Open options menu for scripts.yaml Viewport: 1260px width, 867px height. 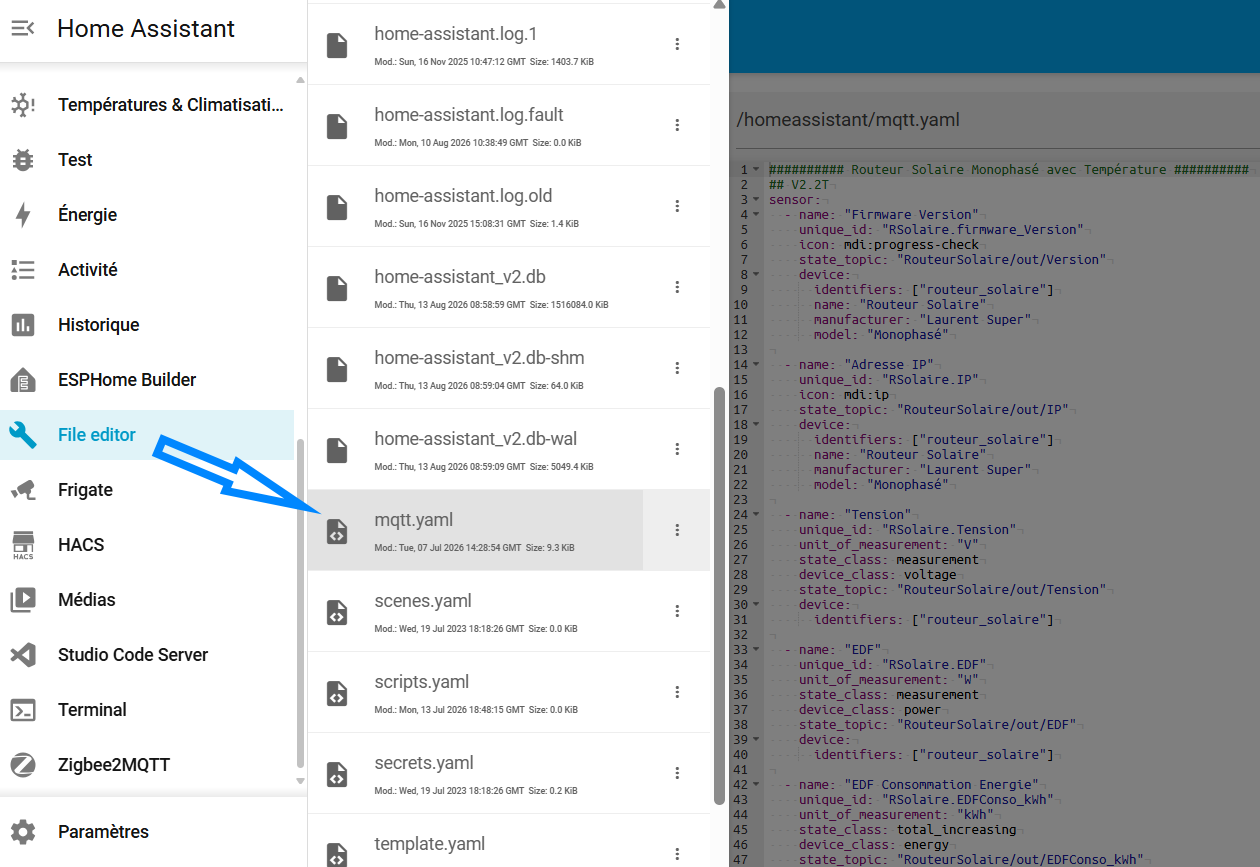[x=677, y=692]
